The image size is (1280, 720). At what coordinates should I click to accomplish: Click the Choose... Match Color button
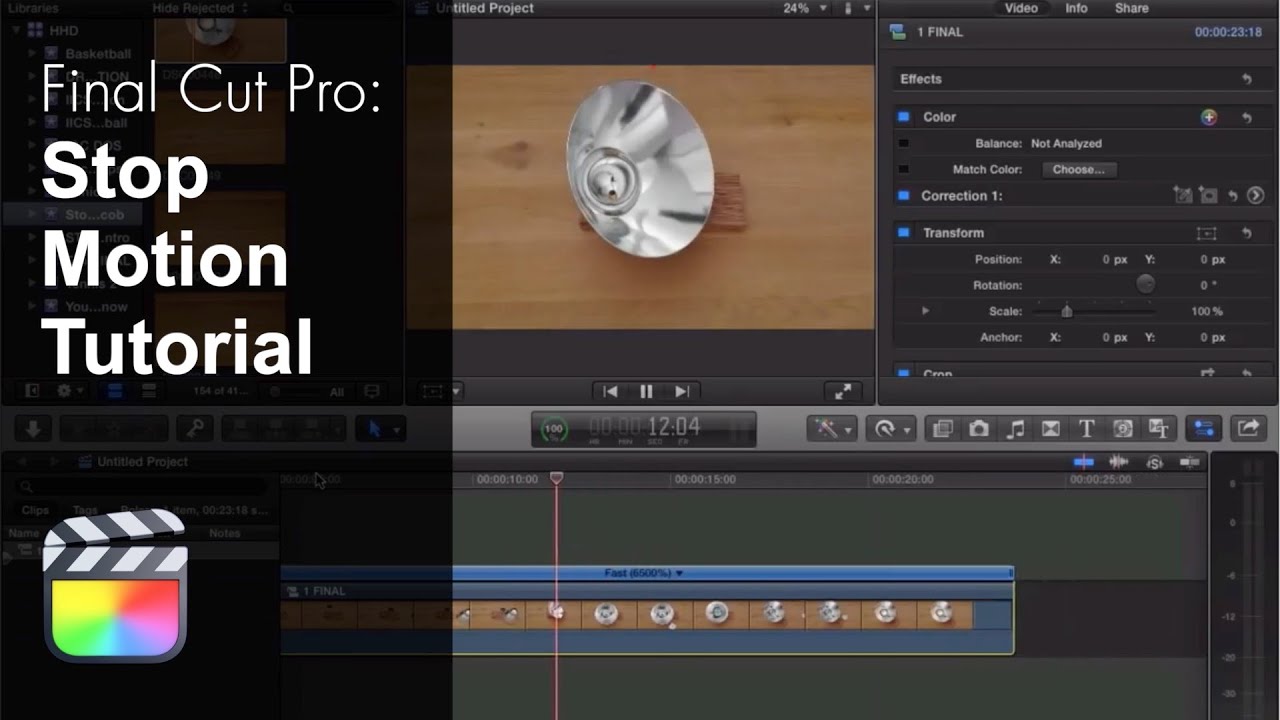coord(1079,169)
